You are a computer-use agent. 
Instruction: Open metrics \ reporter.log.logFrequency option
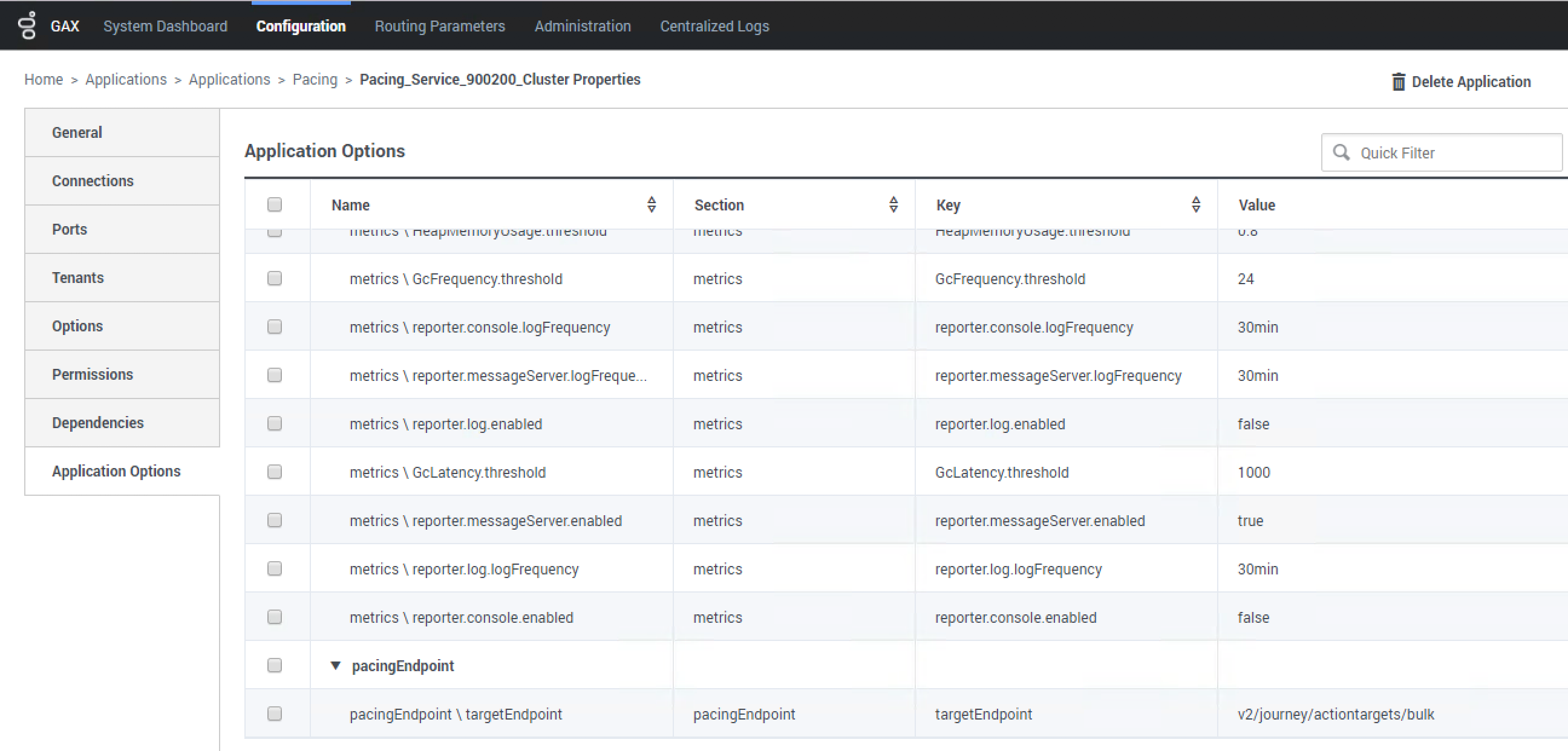(464, 569)
